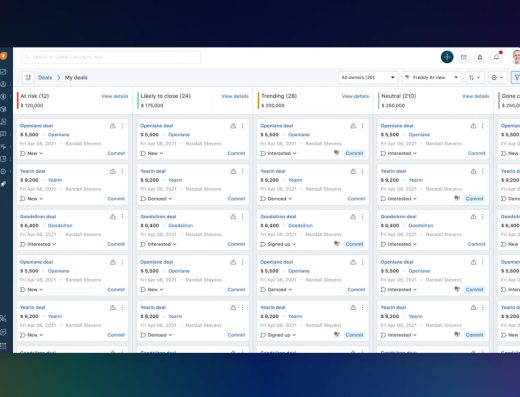Click Freddy icon on Trending Yearin Signed up deal
Viewport: 520px width, 397px height.
tap(337, 335)
